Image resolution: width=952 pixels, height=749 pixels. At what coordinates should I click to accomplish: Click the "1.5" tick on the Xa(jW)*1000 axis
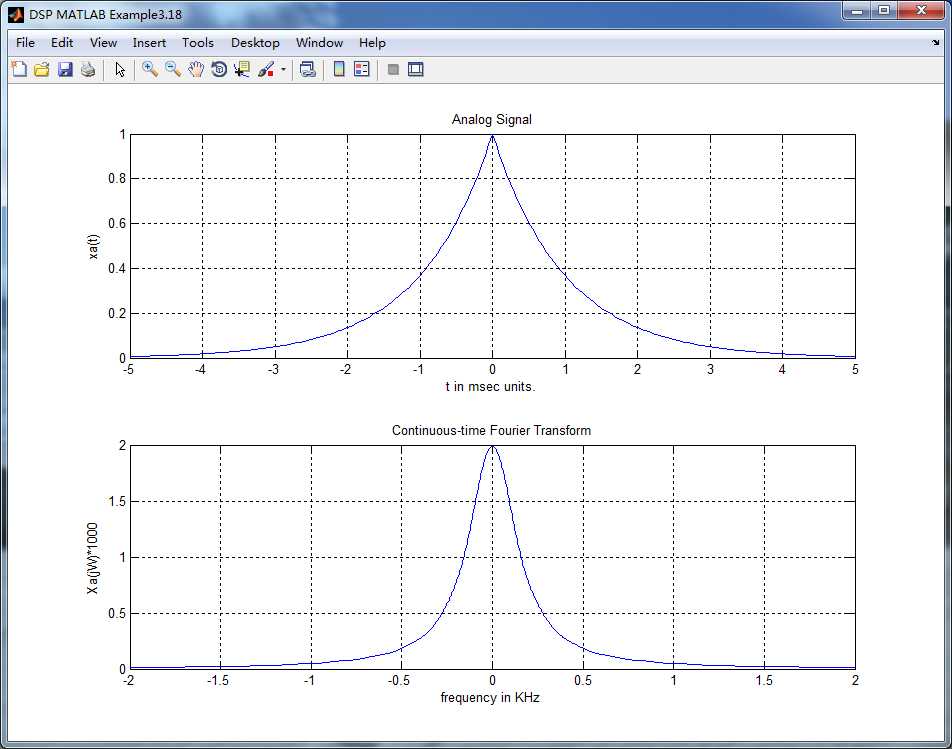(117, 501)
